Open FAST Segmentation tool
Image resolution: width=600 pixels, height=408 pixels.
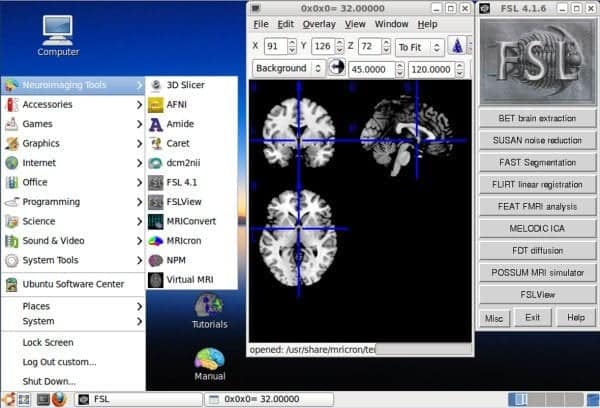537,163
